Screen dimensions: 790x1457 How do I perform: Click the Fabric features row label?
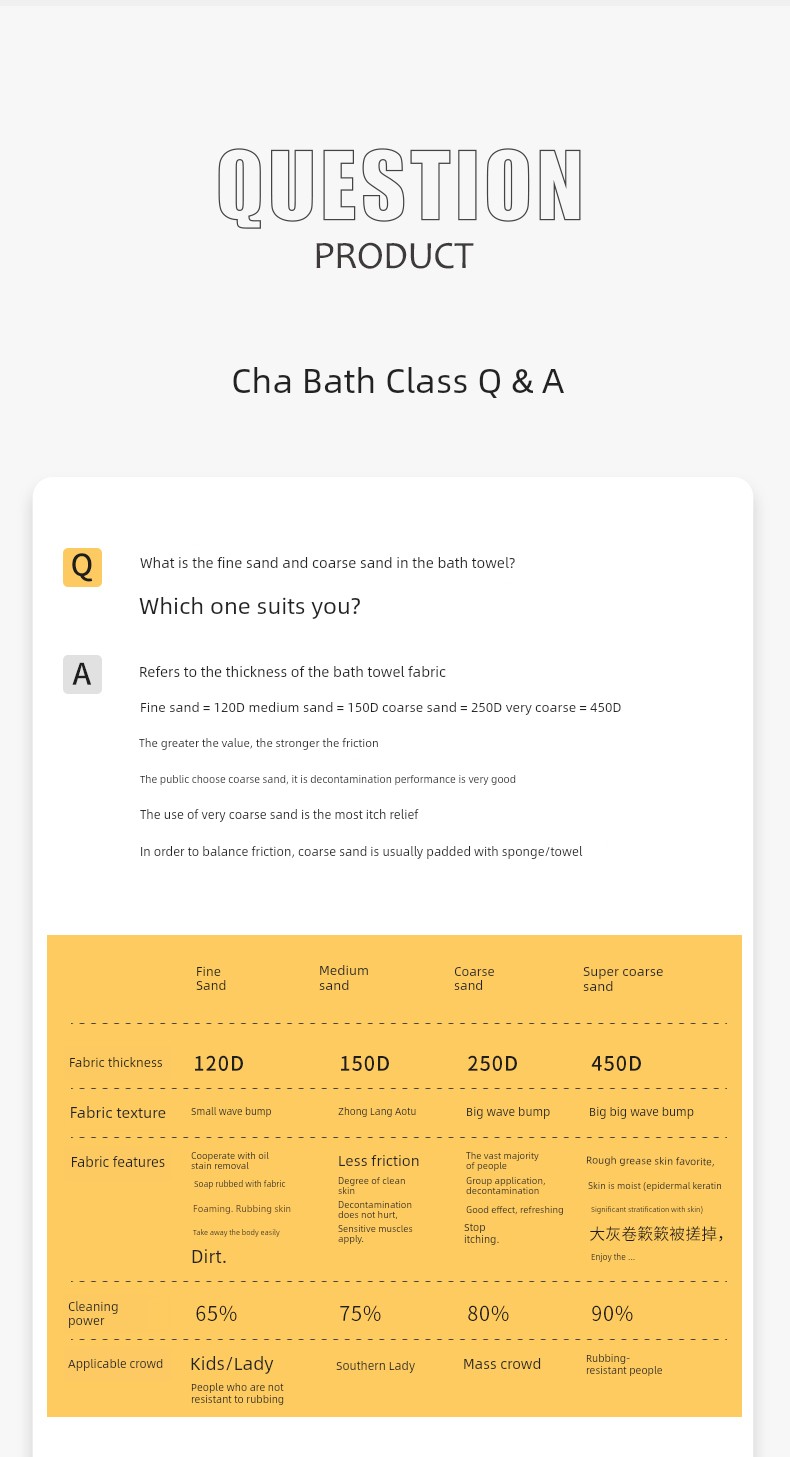point(117,1162)
